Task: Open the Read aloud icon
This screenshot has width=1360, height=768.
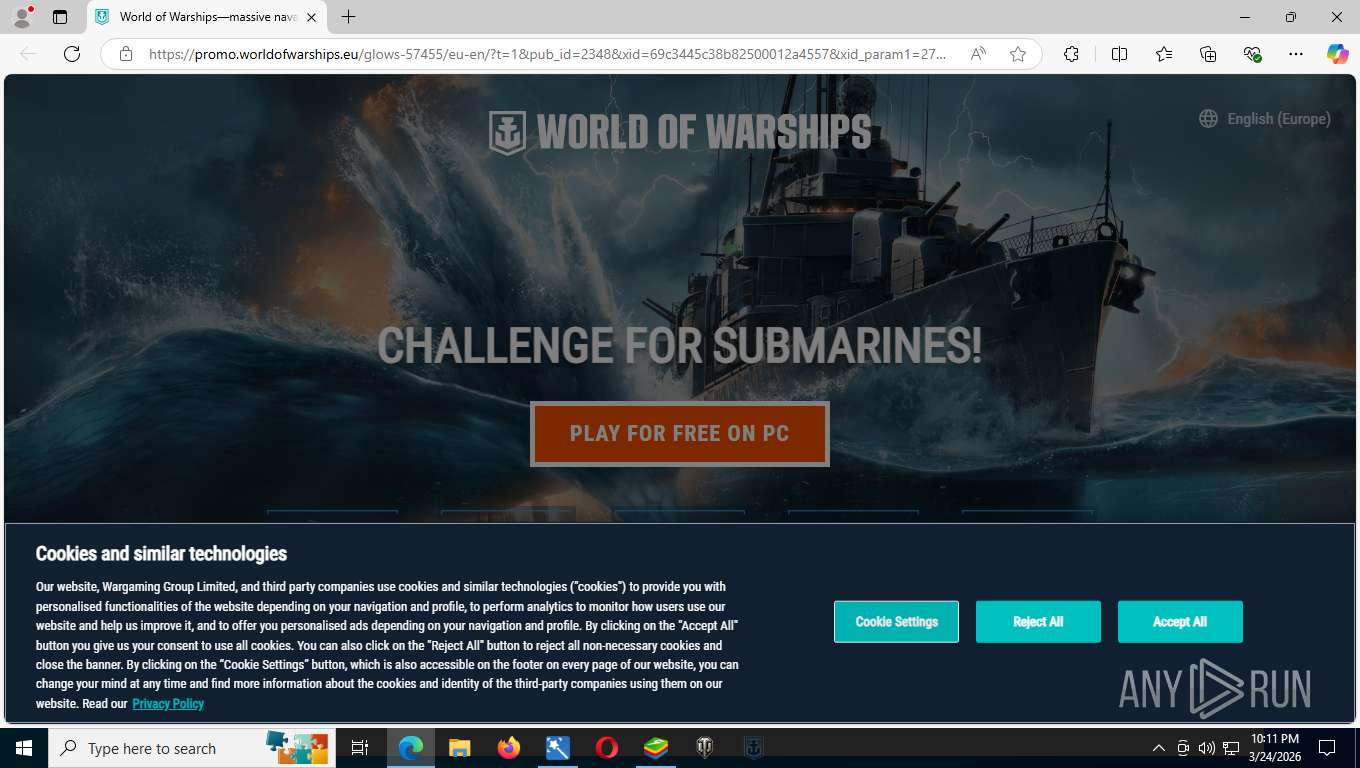Action: pos(978,54)
